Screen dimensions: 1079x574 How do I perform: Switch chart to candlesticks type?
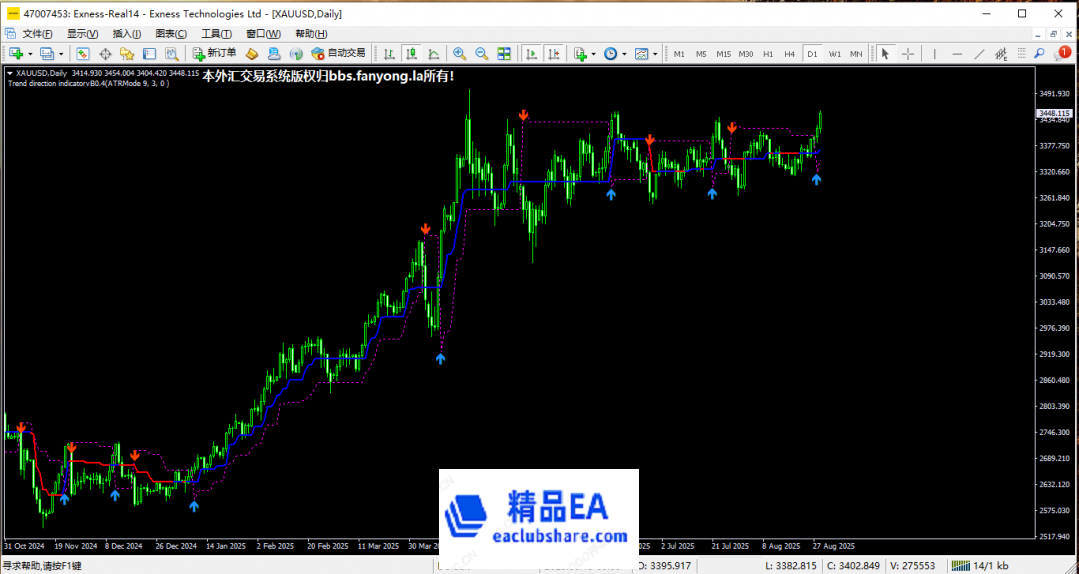412,54
